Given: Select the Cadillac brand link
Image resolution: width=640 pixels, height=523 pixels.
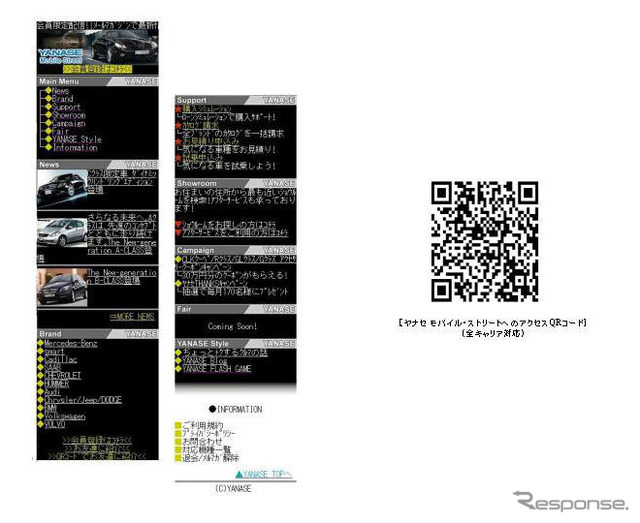Looking at the screenshot, I should (x=60, y=360).
